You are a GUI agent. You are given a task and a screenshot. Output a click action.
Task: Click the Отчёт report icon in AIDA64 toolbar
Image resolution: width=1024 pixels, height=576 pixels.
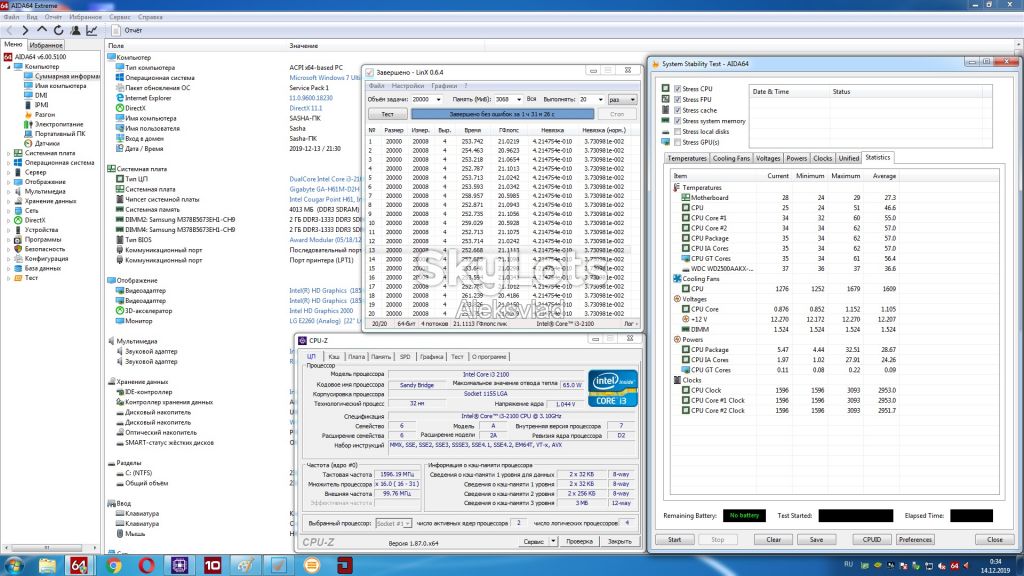pos(116,30)
